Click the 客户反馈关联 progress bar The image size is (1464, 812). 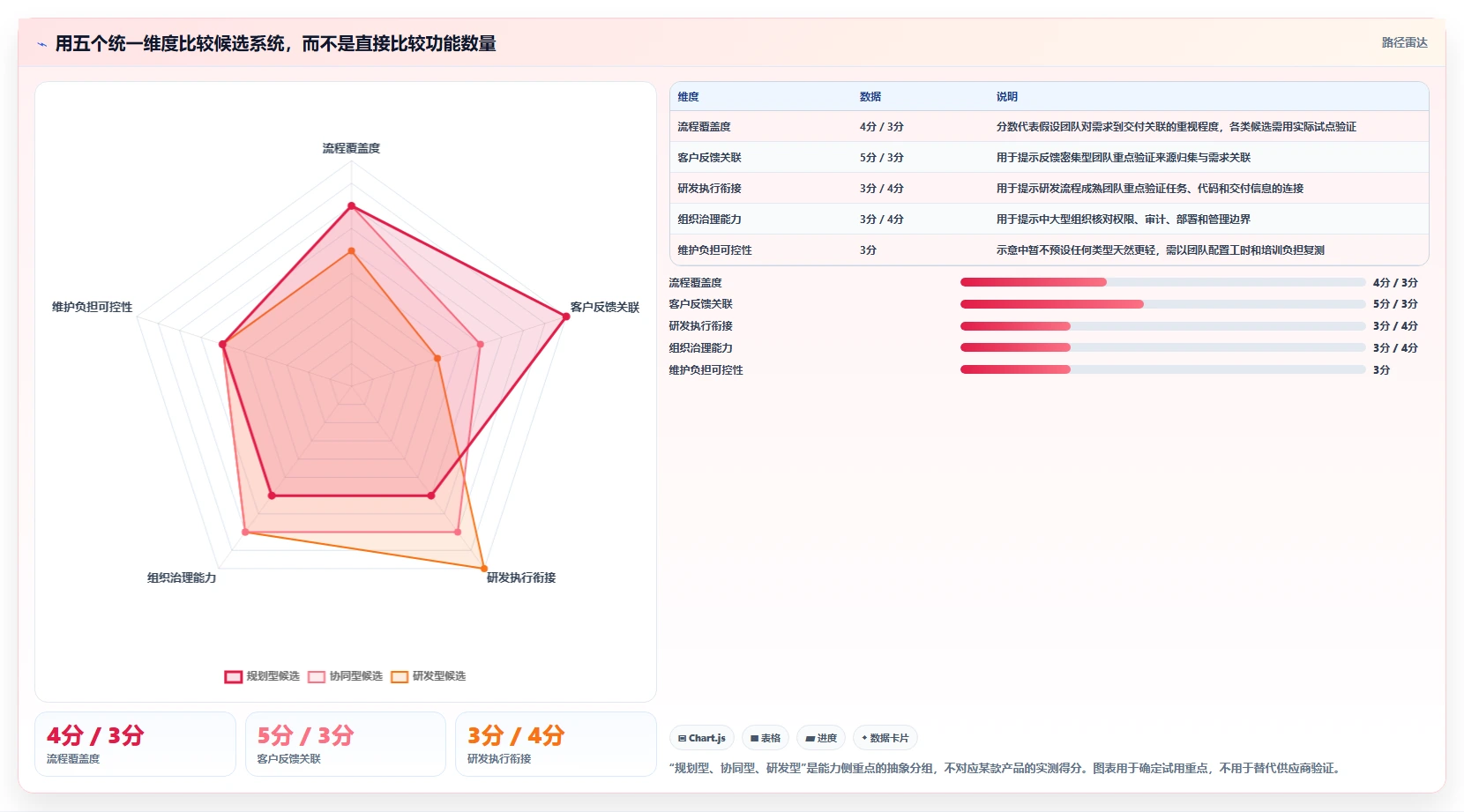[x=1162, y=304]
